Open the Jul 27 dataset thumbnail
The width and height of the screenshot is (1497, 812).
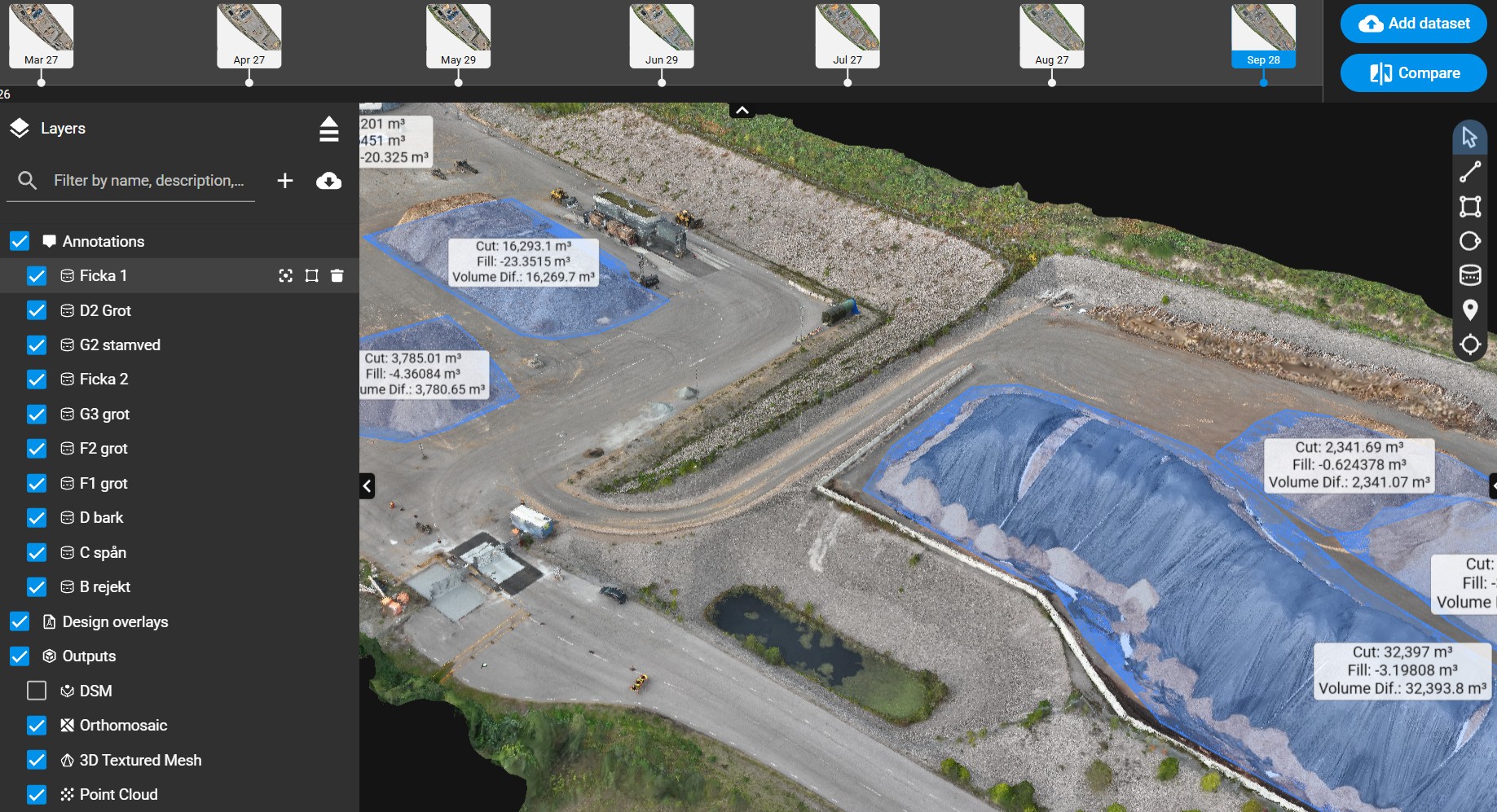click(x=848, y=36)
